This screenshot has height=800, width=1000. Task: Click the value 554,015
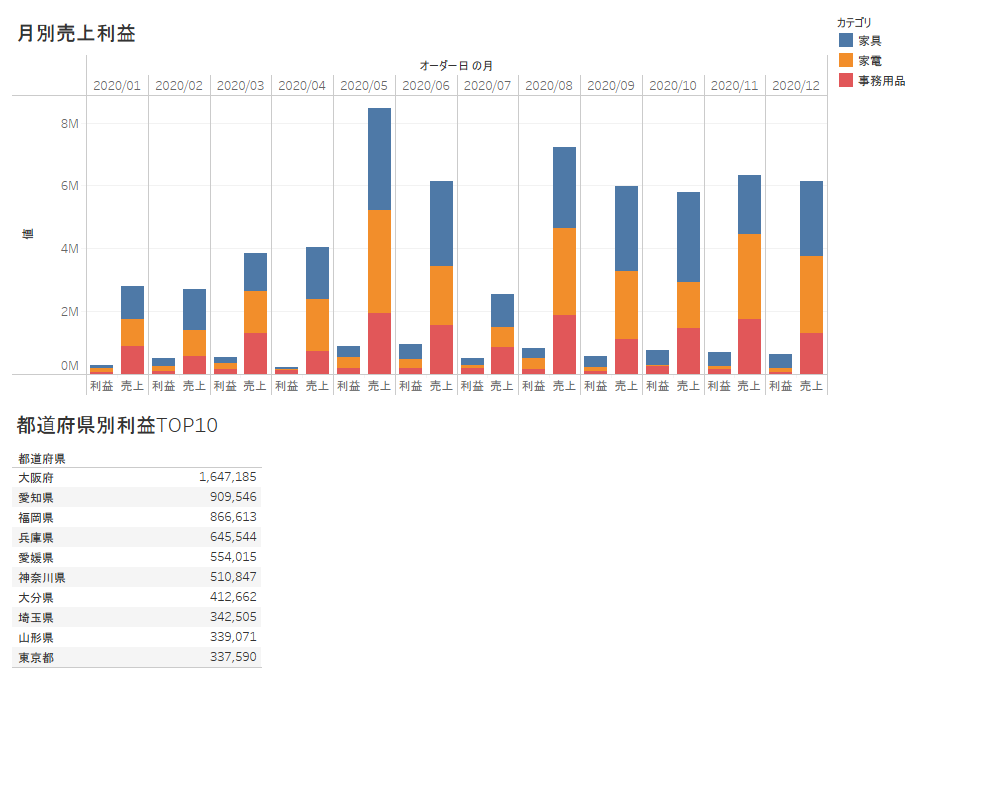point(233,557)
